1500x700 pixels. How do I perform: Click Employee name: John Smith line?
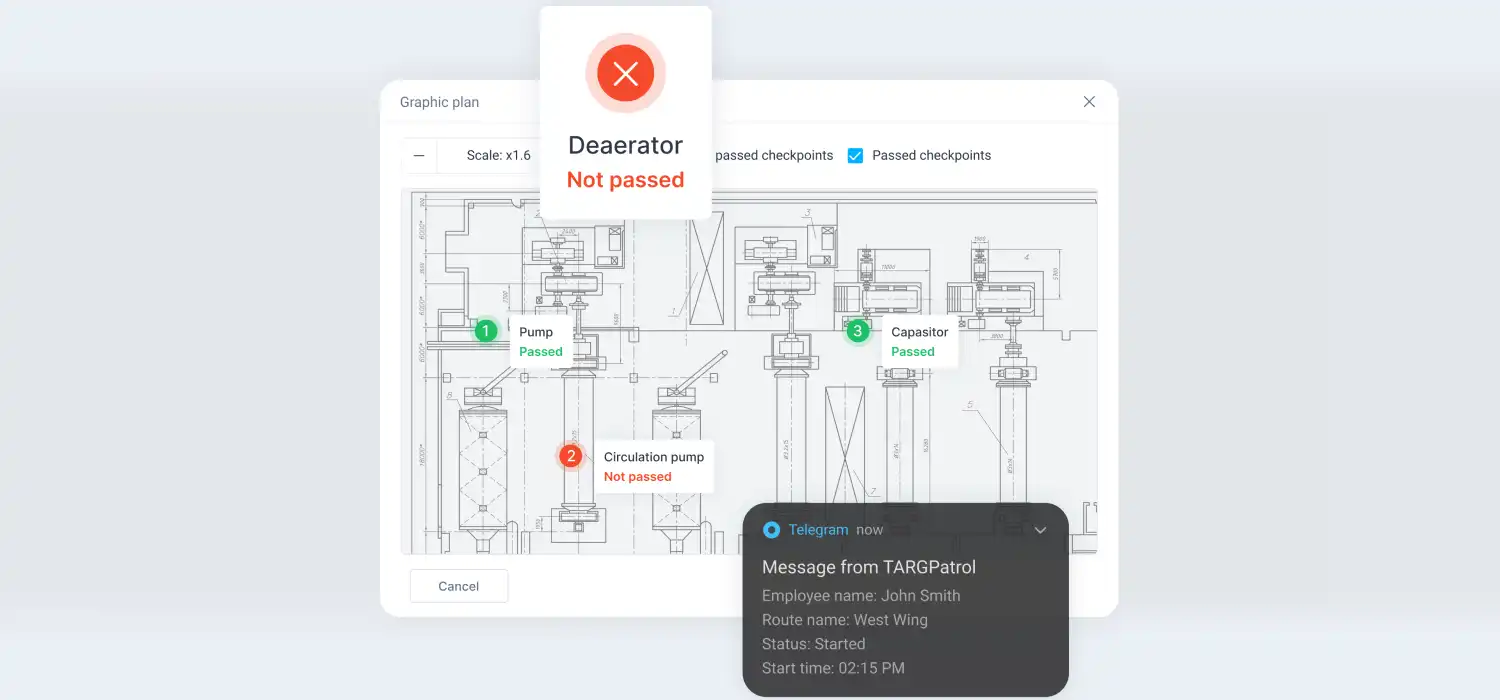tap(861, 596)
